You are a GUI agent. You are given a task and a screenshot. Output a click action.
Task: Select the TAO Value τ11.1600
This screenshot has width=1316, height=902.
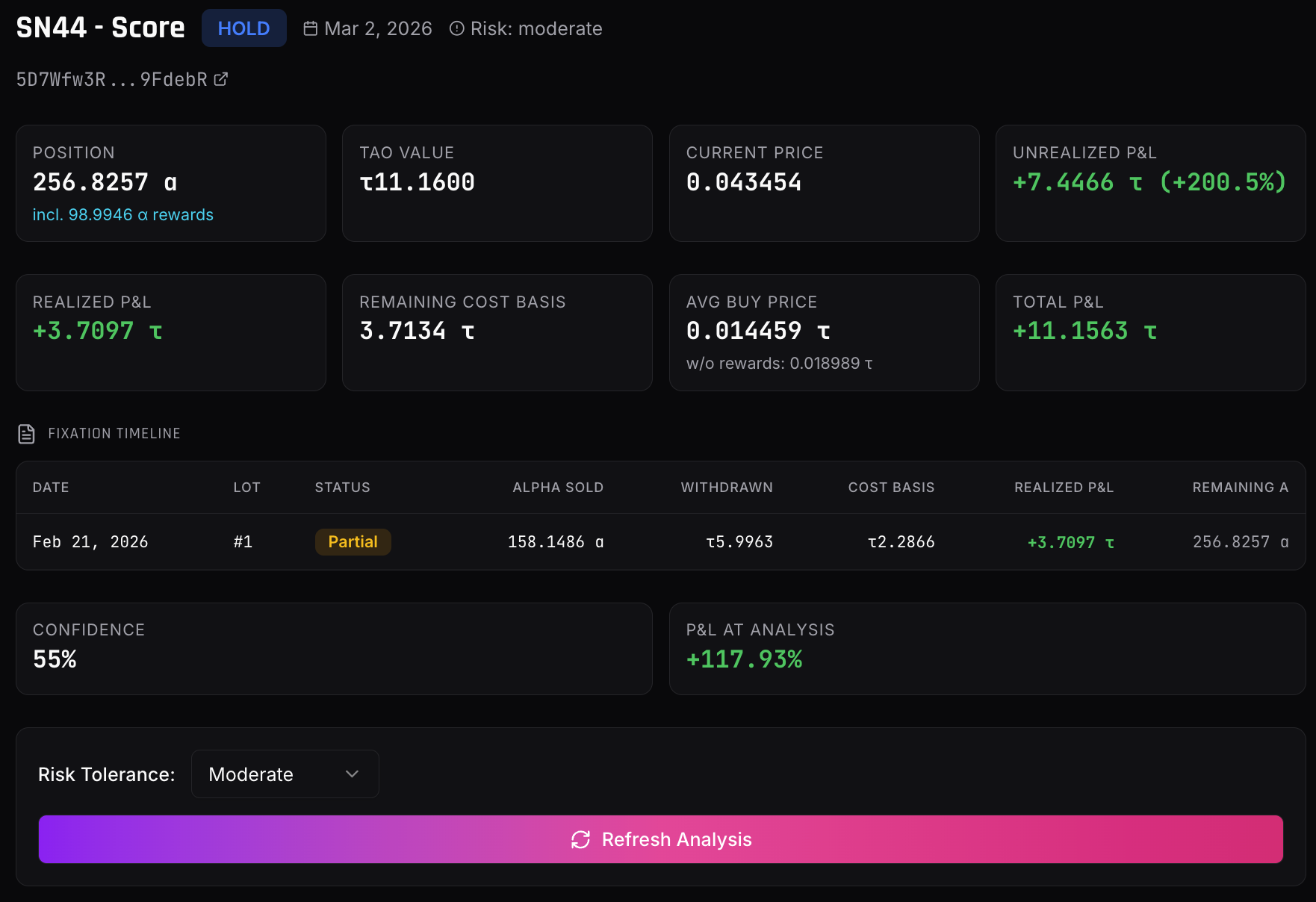(417, 182)
